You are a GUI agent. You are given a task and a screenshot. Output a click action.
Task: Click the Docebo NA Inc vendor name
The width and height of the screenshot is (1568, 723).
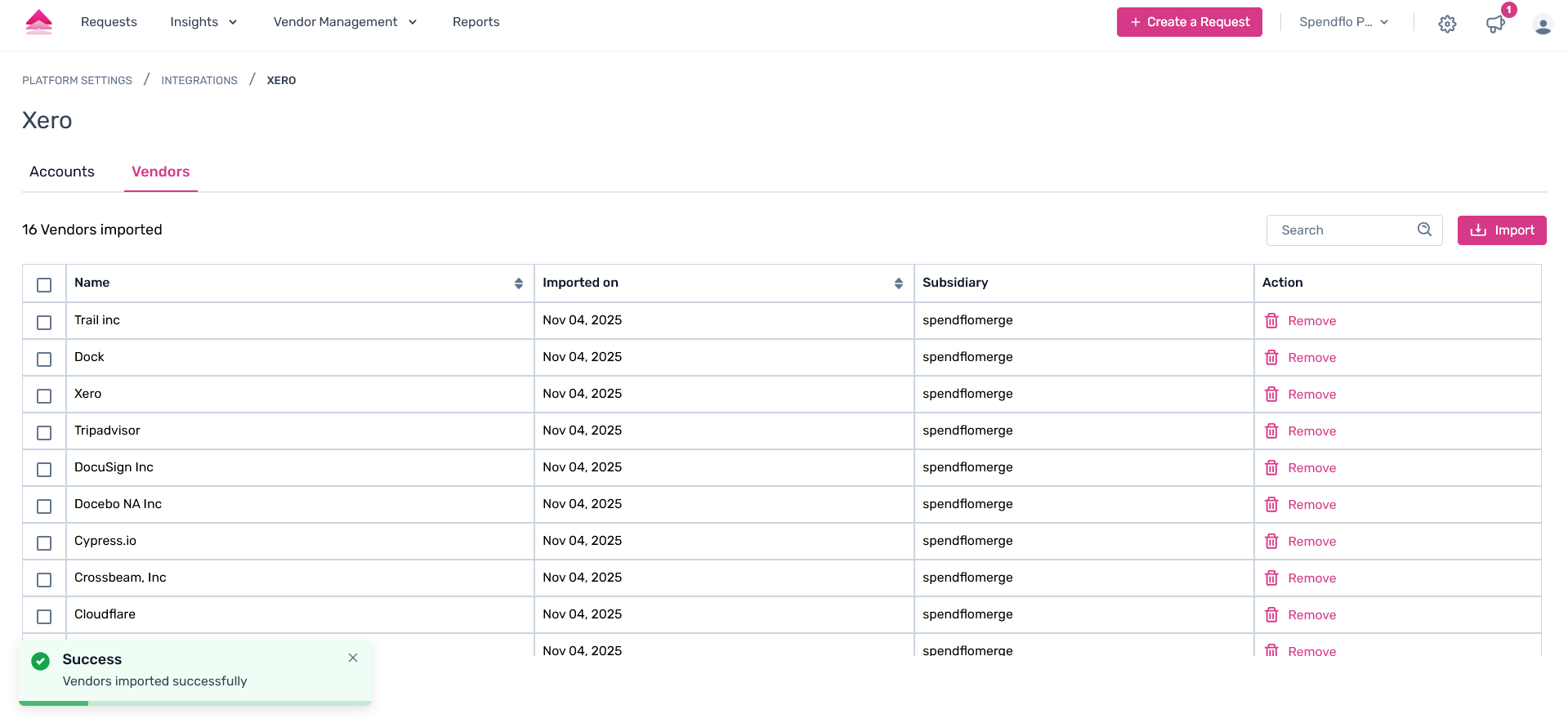118,504
